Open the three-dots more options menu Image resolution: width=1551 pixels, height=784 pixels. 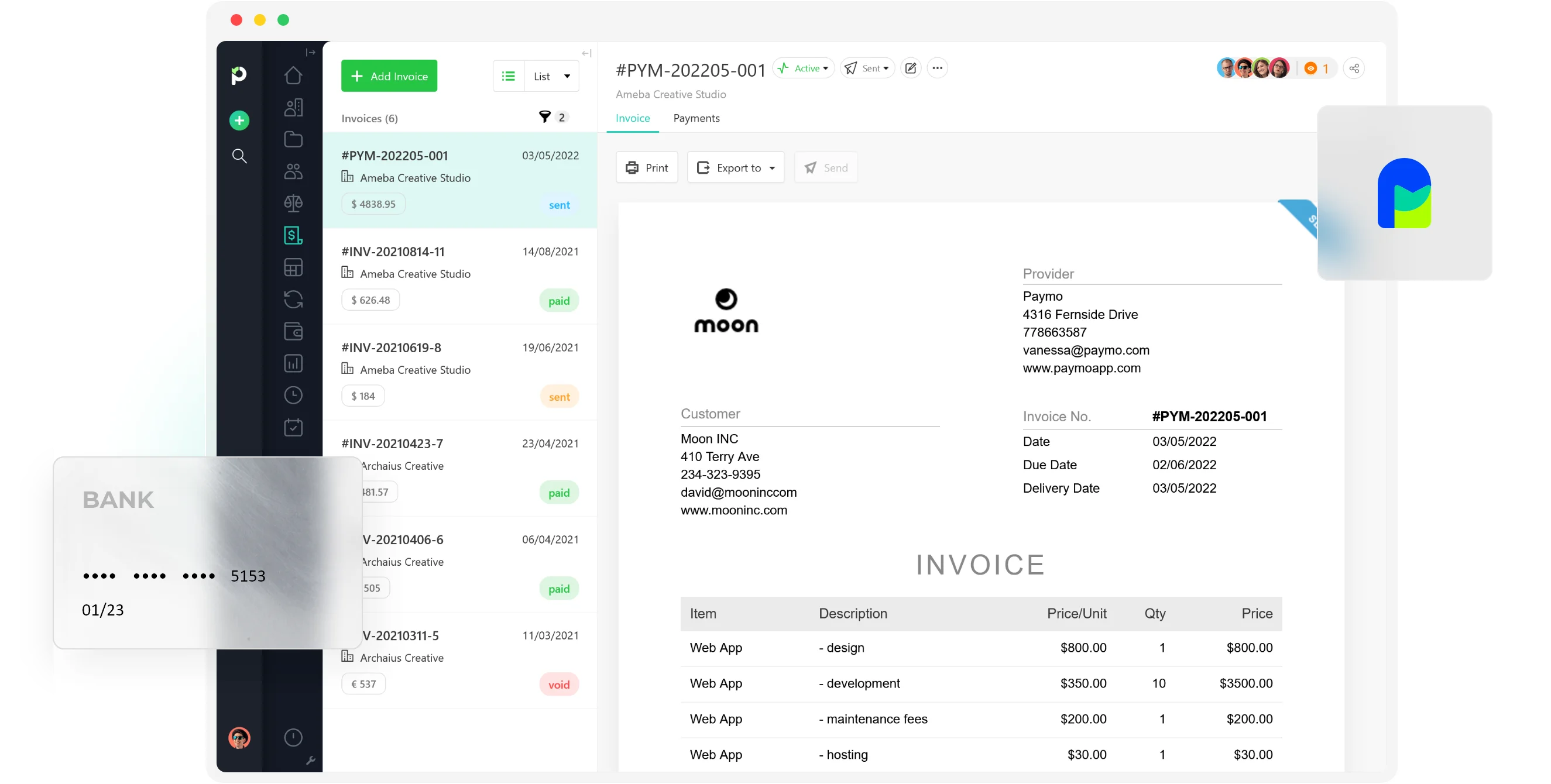[937, 68]
